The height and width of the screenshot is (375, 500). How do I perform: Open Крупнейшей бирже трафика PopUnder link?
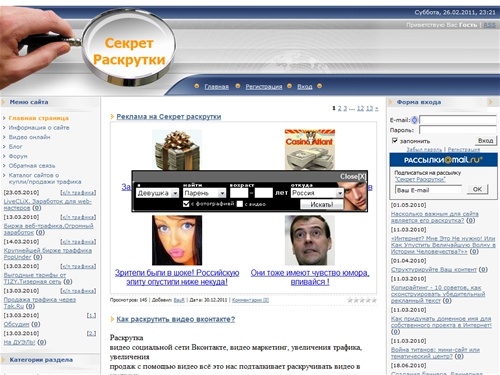(x=48, y=254)
